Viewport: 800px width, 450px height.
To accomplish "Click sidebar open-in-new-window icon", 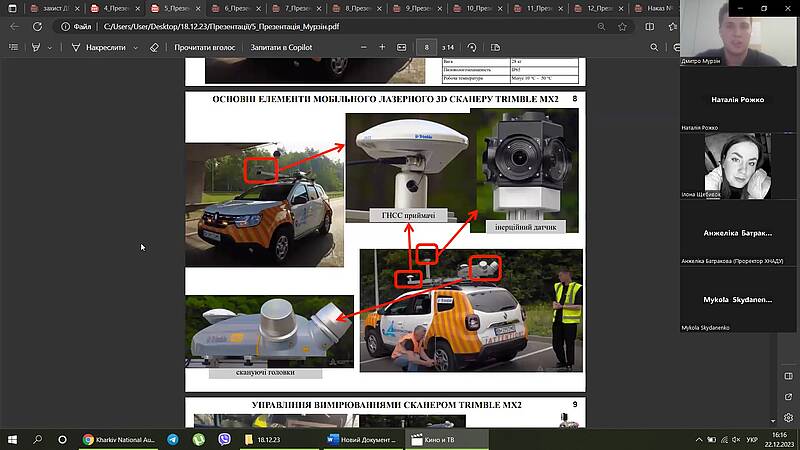I will [788, 396].
